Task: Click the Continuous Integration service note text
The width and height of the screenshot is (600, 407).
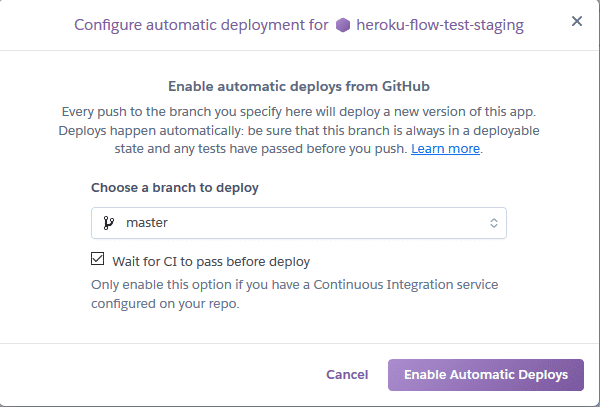Action: (x=295, y=294)
